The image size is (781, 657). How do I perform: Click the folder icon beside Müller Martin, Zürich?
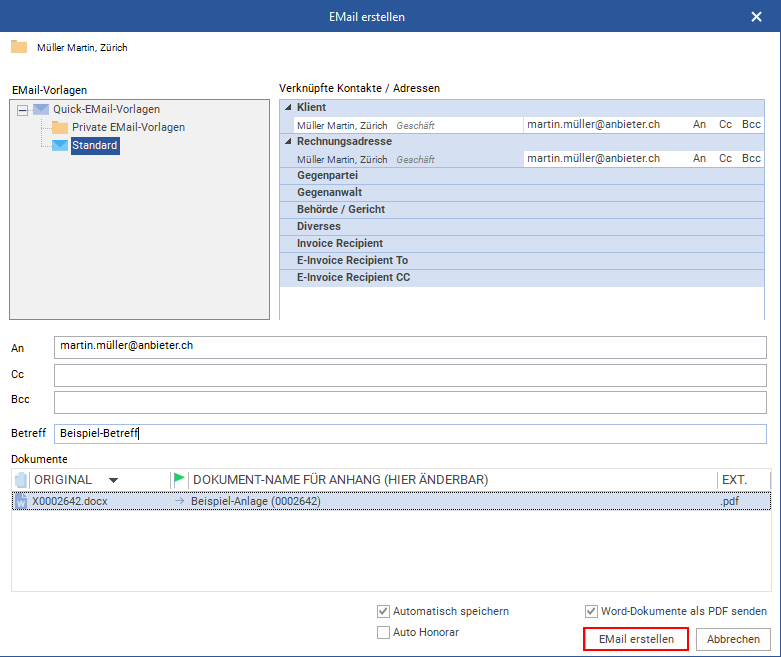19,47
